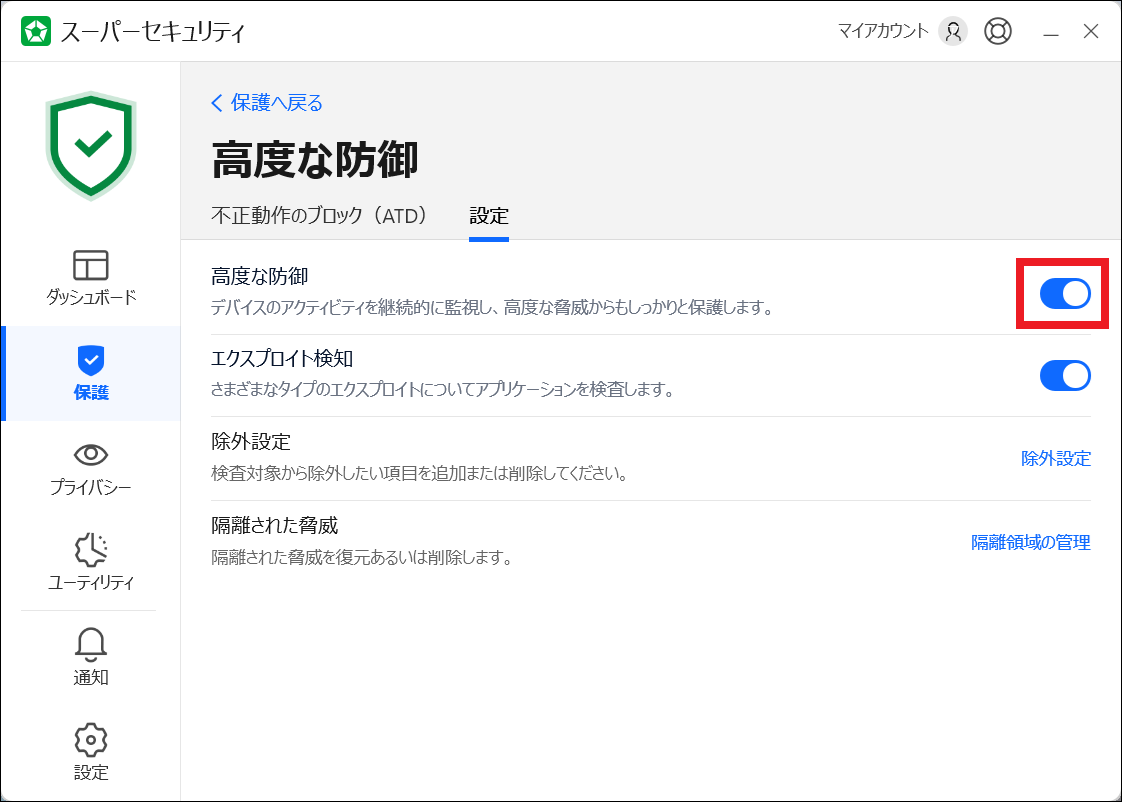This screenshot has height=802, width=1122.
Task: Open the blue 除外設定 link on the right
Action: click(1055, 459)
